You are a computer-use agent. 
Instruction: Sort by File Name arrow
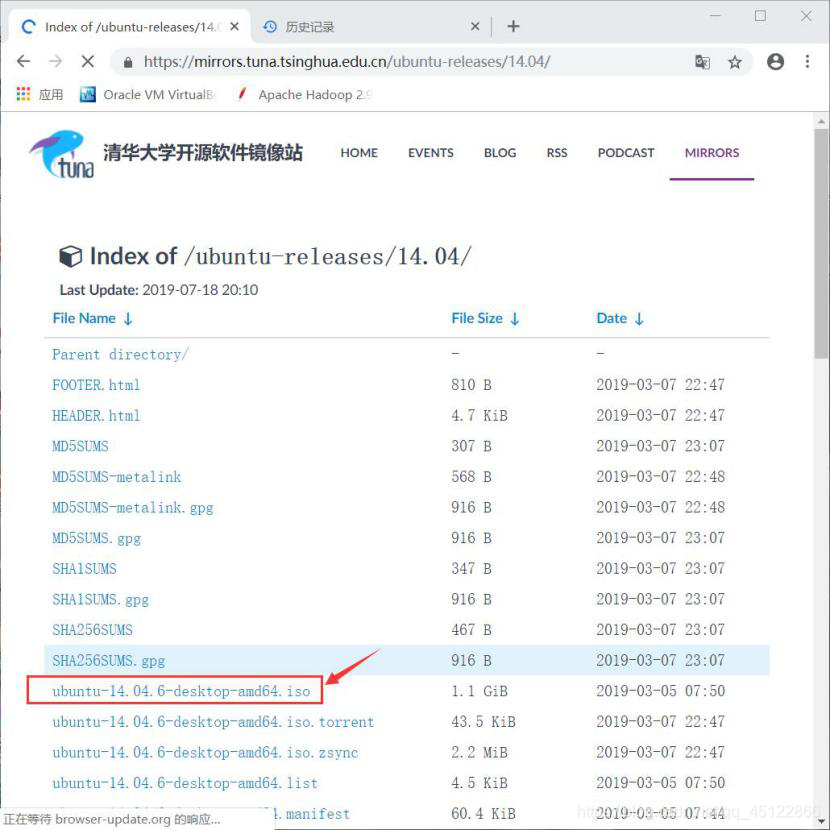point(128,319)
